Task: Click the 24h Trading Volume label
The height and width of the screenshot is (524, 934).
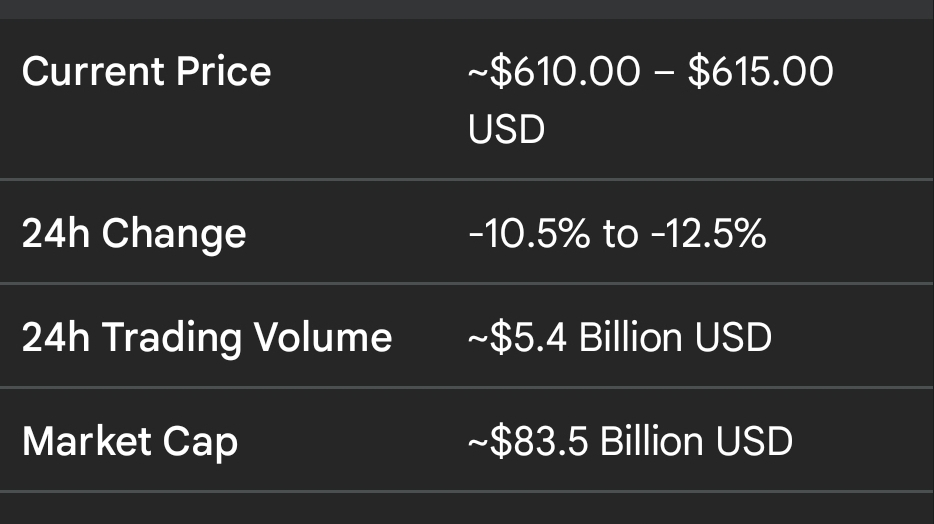Action: click(207, 337)
